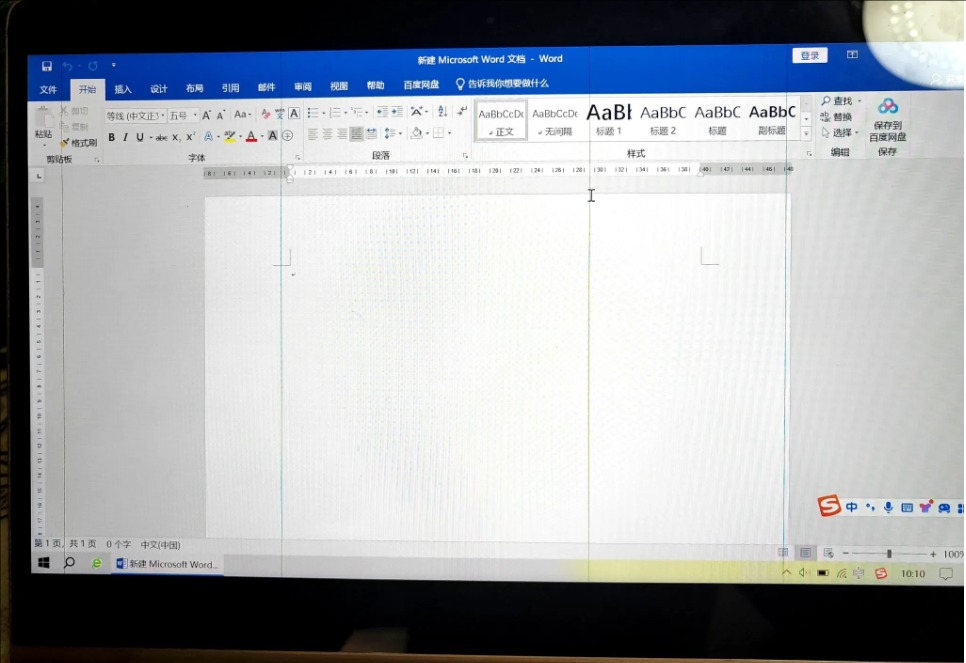The height and width of the screenshot is (663, 966).
Task: Click the shrink font size icon
Action: pos(221,115)
